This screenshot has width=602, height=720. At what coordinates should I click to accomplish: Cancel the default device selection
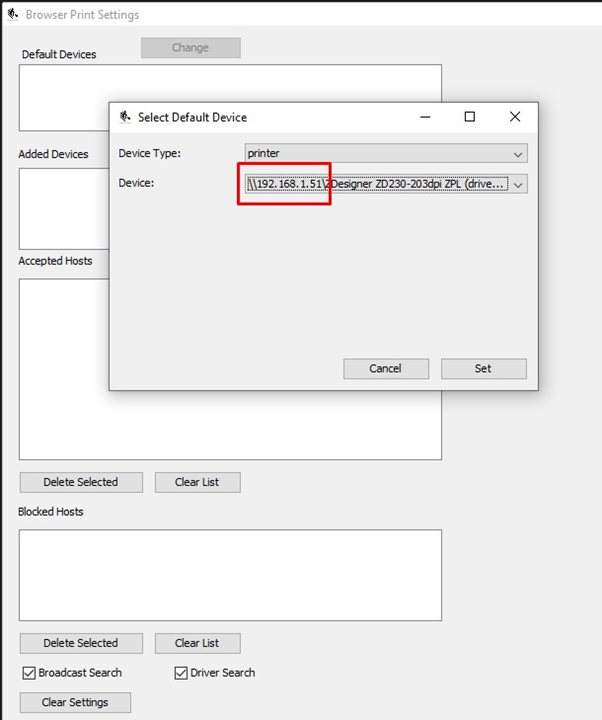pos(385,369)
